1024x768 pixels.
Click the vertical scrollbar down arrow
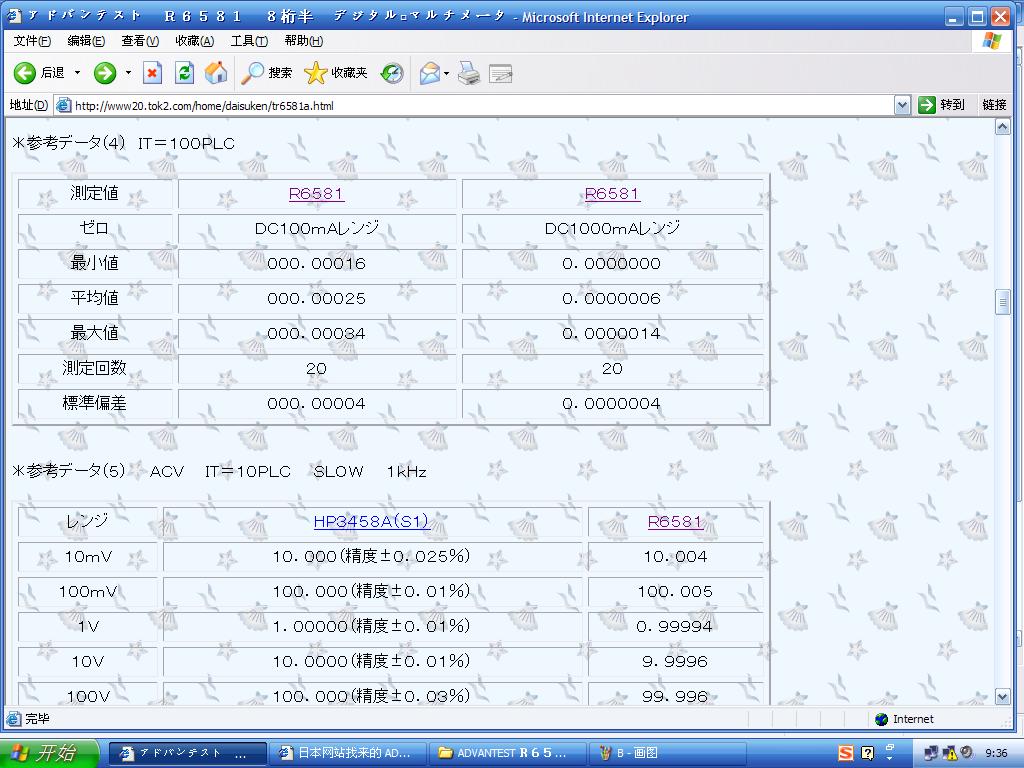pyautogui.click(x=1002, y=697)
